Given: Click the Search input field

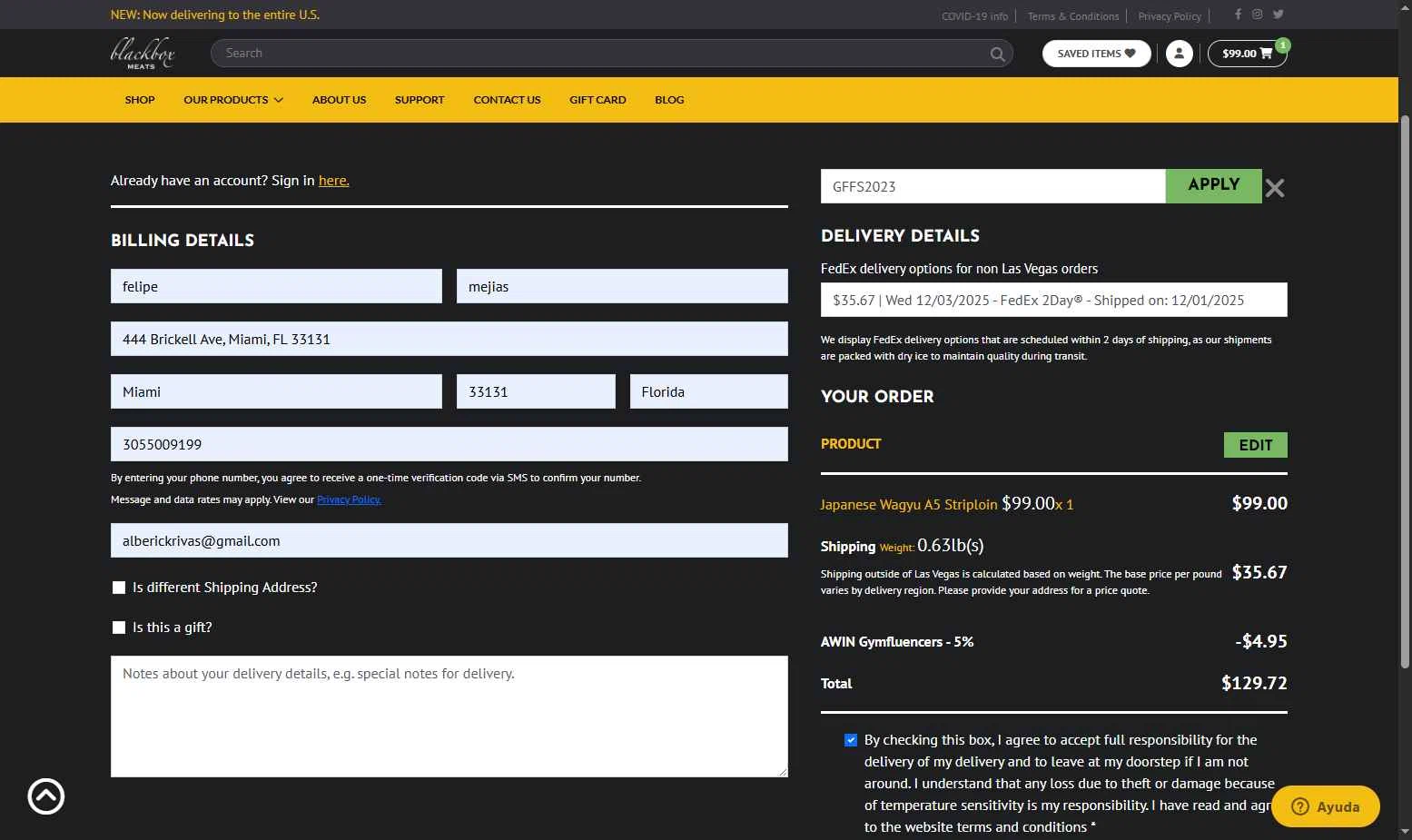Looking at the screenshot, I should 599,54.
